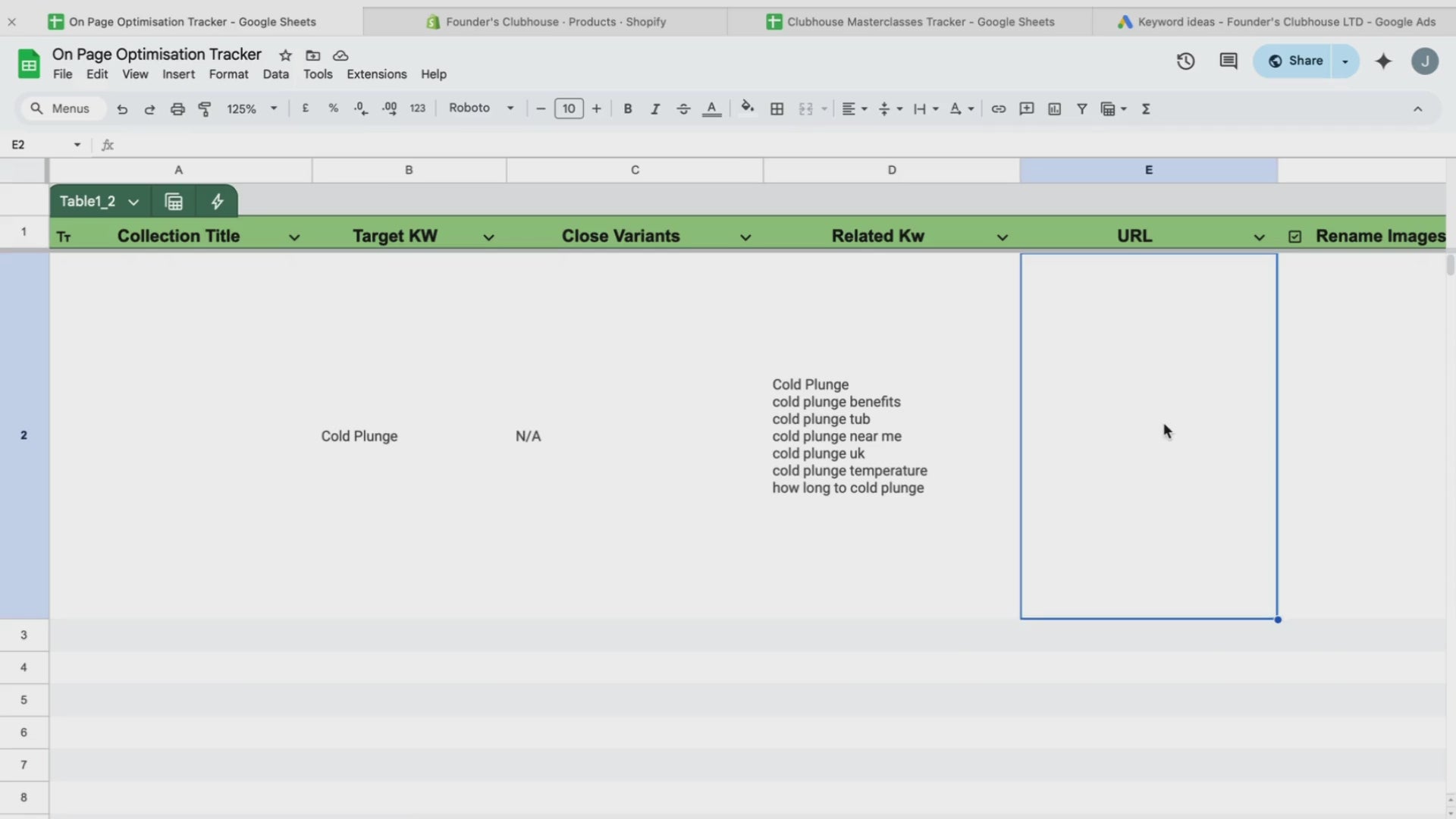
Task: Open the Extensions menu
Action: 376,74
